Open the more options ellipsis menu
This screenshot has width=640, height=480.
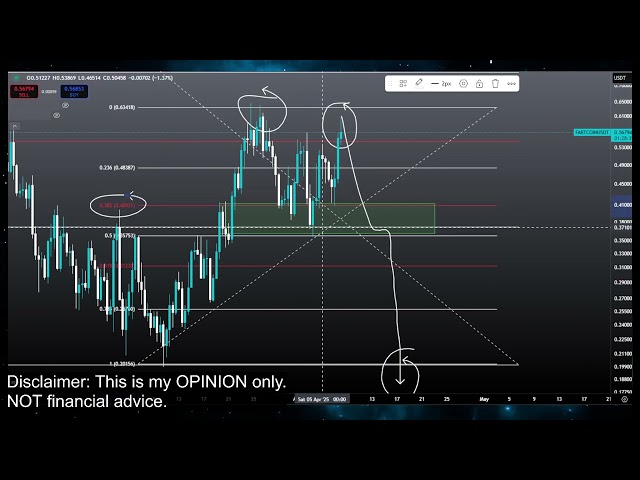pyautogui.click(x=511, y=84)
